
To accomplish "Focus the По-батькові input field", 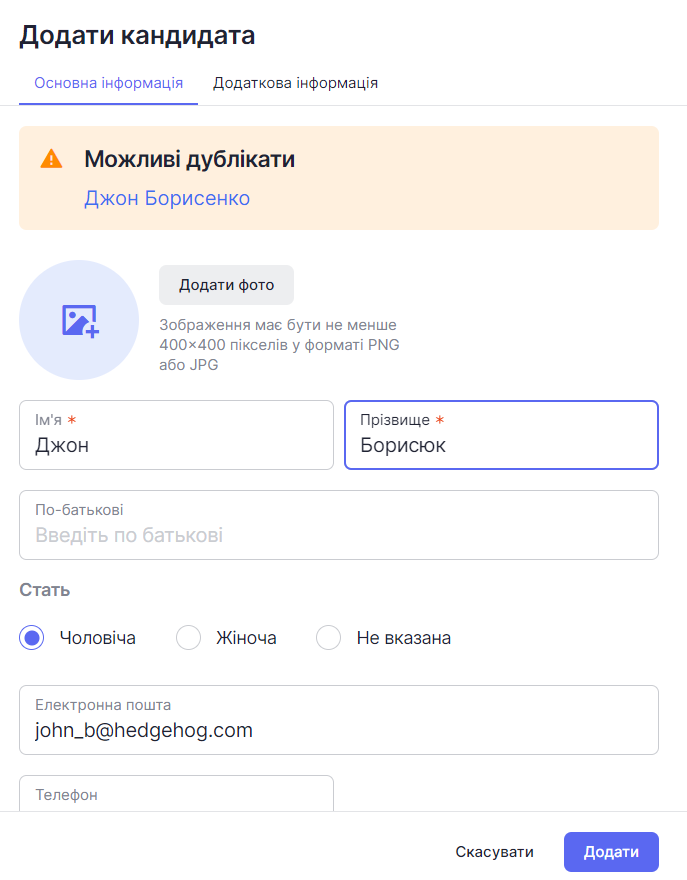I will [x=339, y=525].
